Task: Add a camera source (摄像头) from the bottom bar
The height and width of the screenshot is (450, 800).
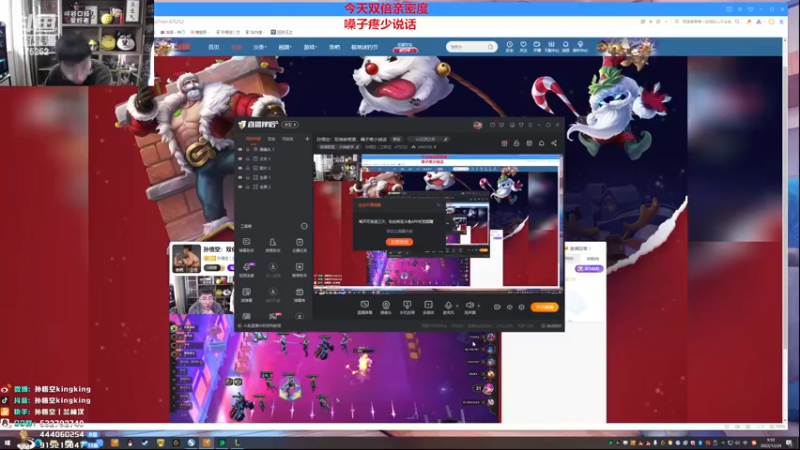Action: tap(386, 307)
